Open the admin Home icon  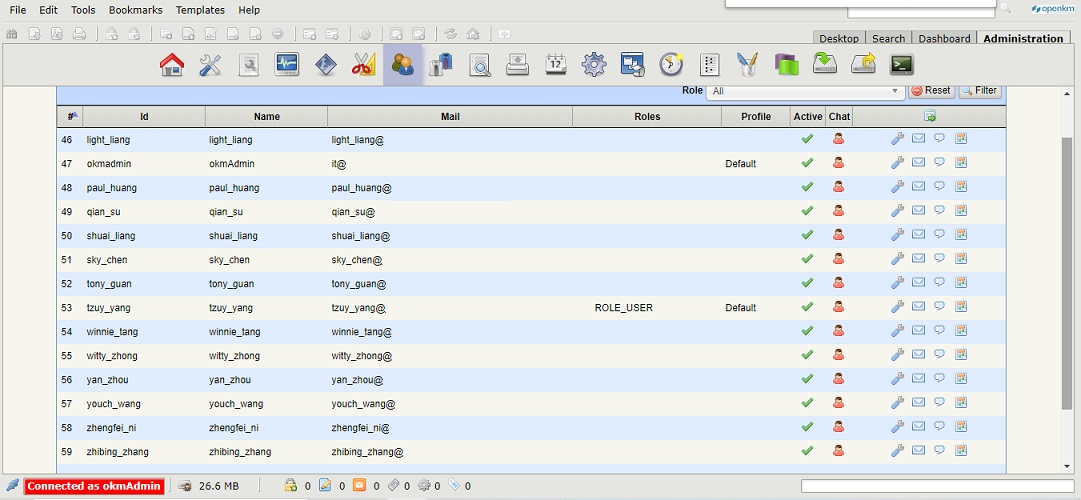pos(172,65)
